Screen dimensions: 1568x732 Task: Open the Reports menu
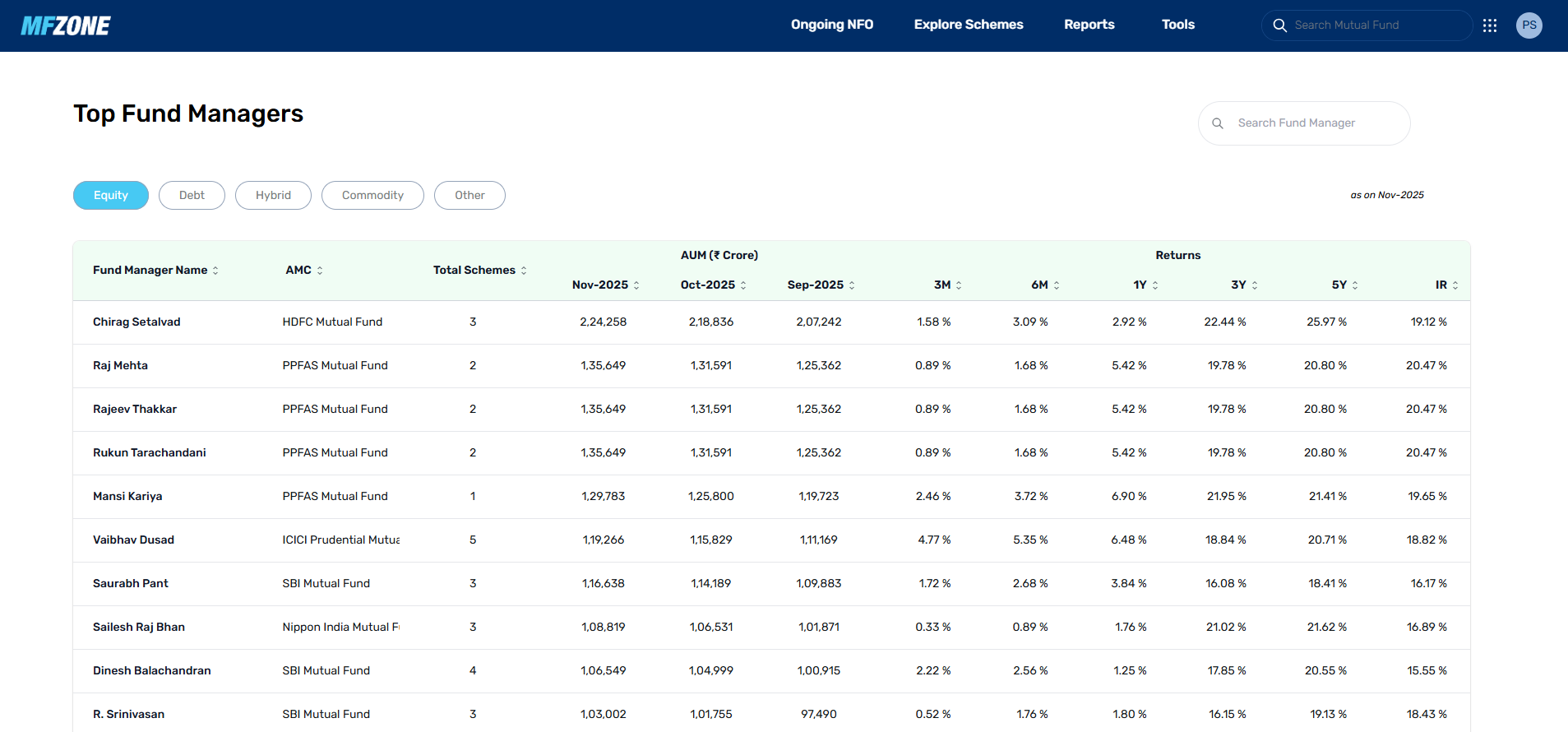[x=1089, y=25]
